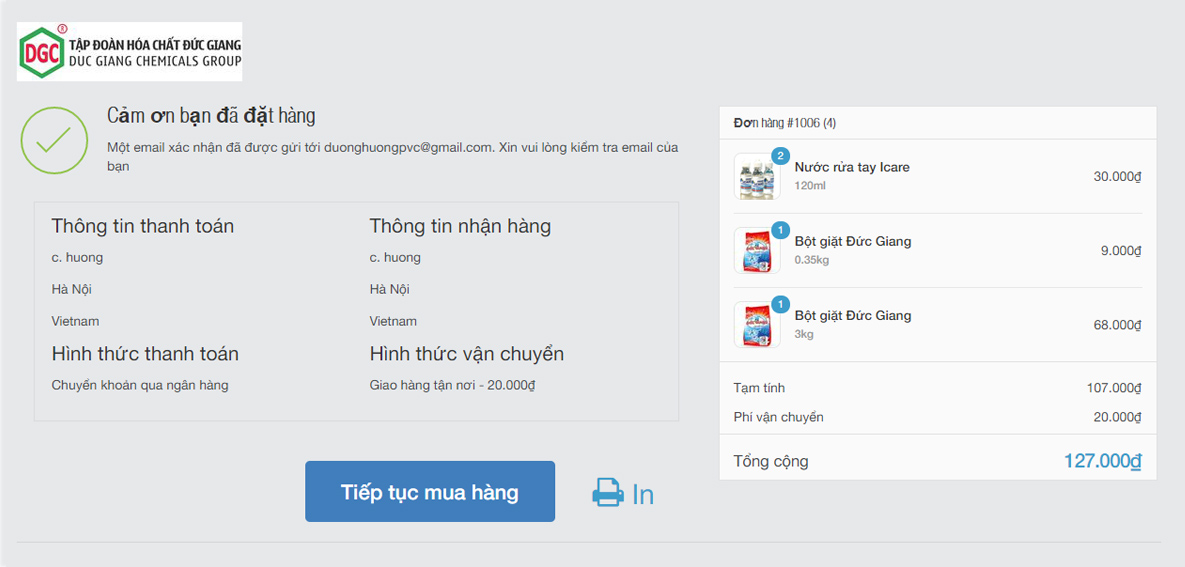
Task: Click the Phí vận chuyển 20.000₫ amount
Action: pos(1114,417)
